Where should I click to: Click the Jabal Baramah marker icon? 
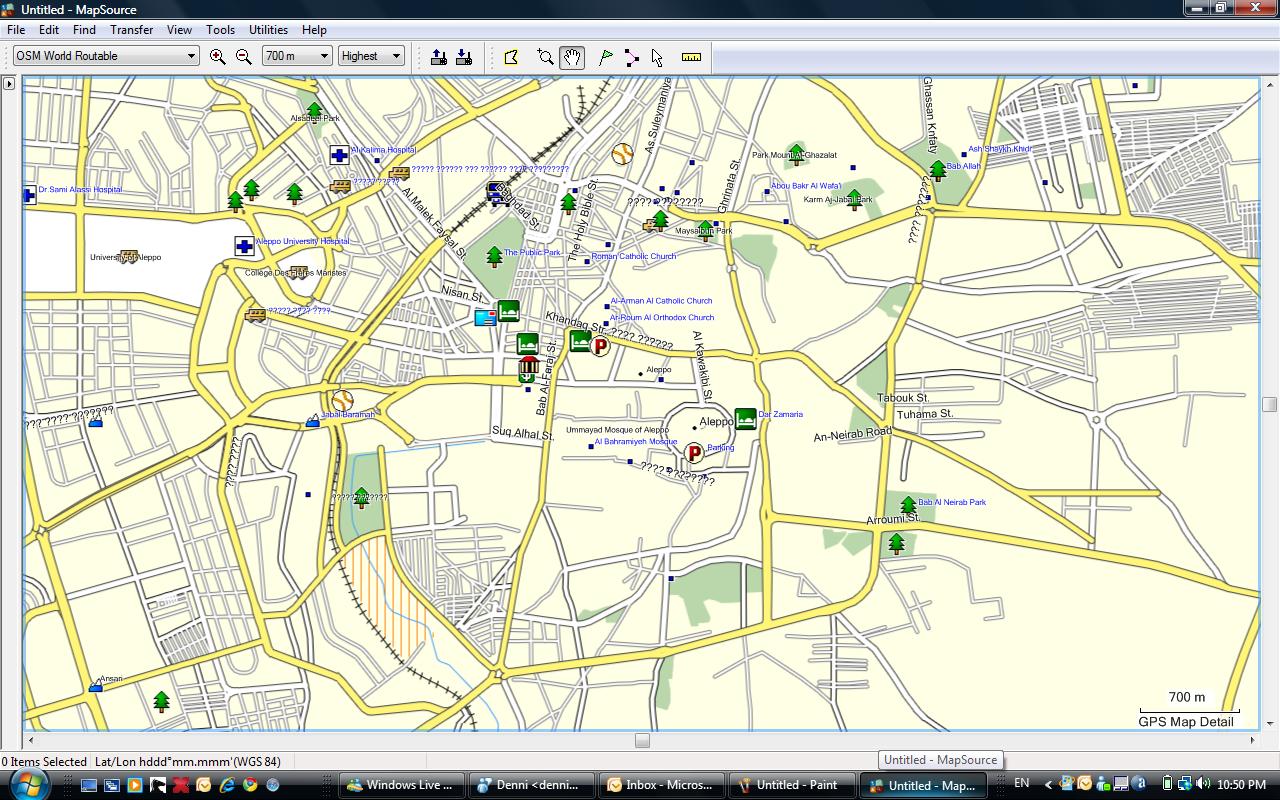[x=313, y=422]
